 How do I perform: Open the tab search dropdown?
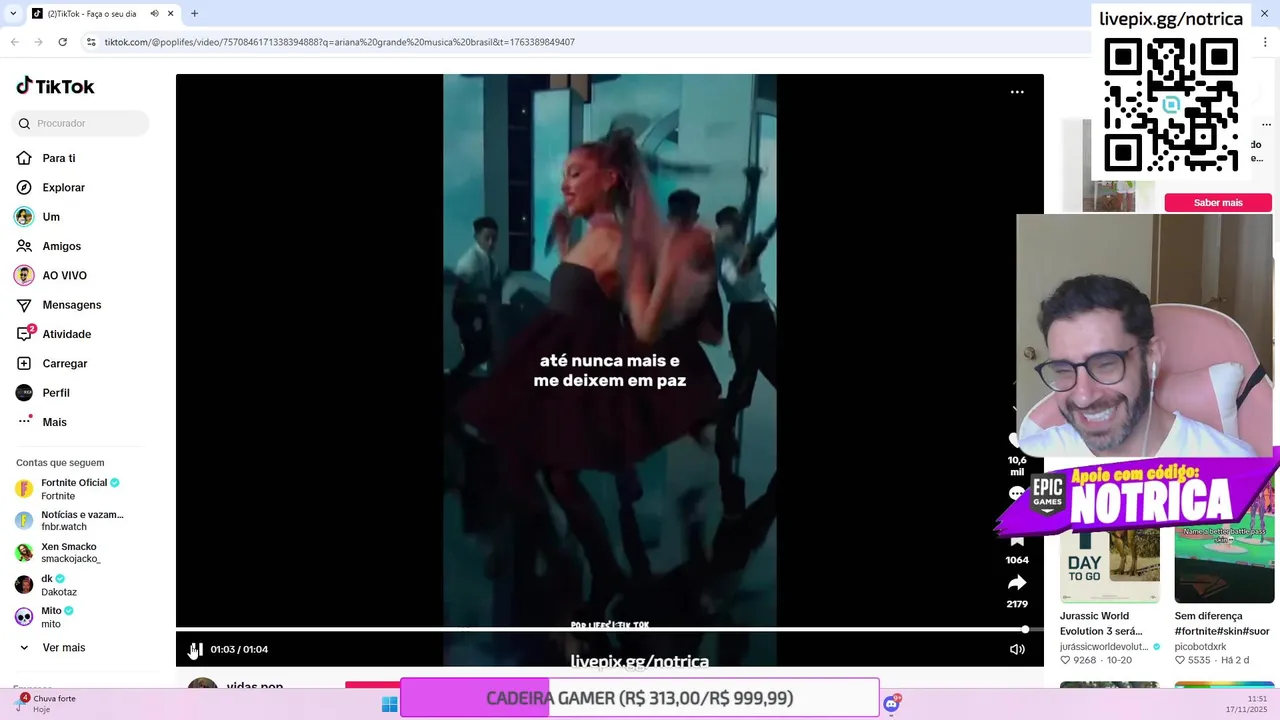13,14
